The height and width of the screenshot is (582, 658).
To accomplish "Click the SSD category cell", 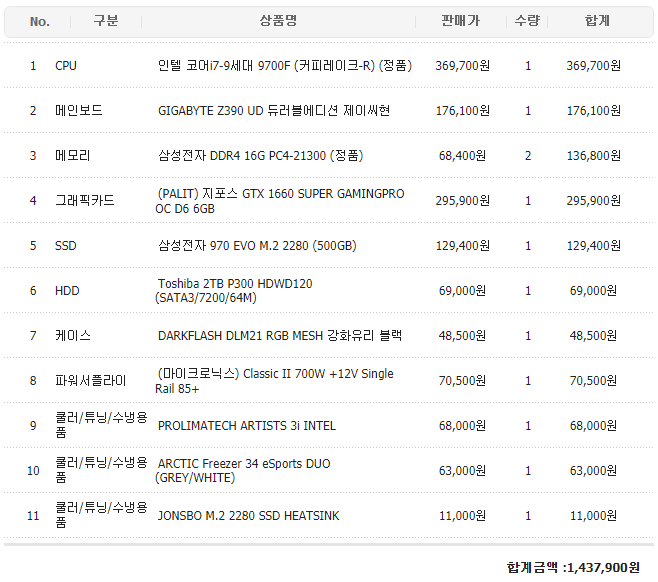I will 66,245.
